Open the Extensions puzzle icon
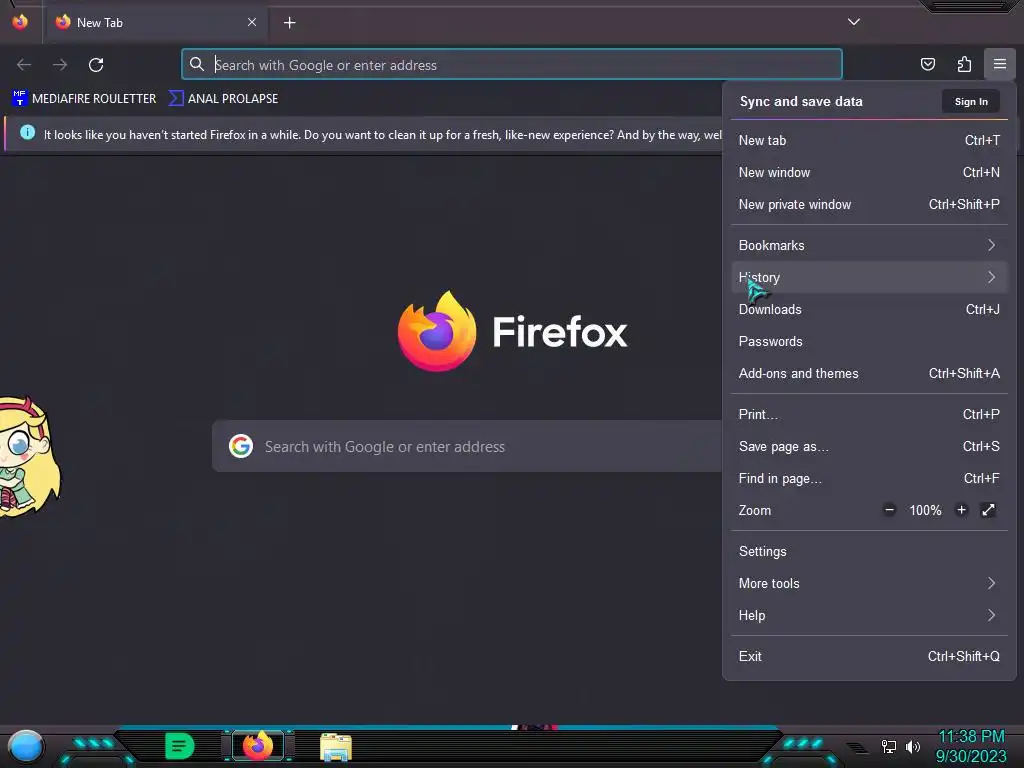1024x768 pixels. coord(964,64)
